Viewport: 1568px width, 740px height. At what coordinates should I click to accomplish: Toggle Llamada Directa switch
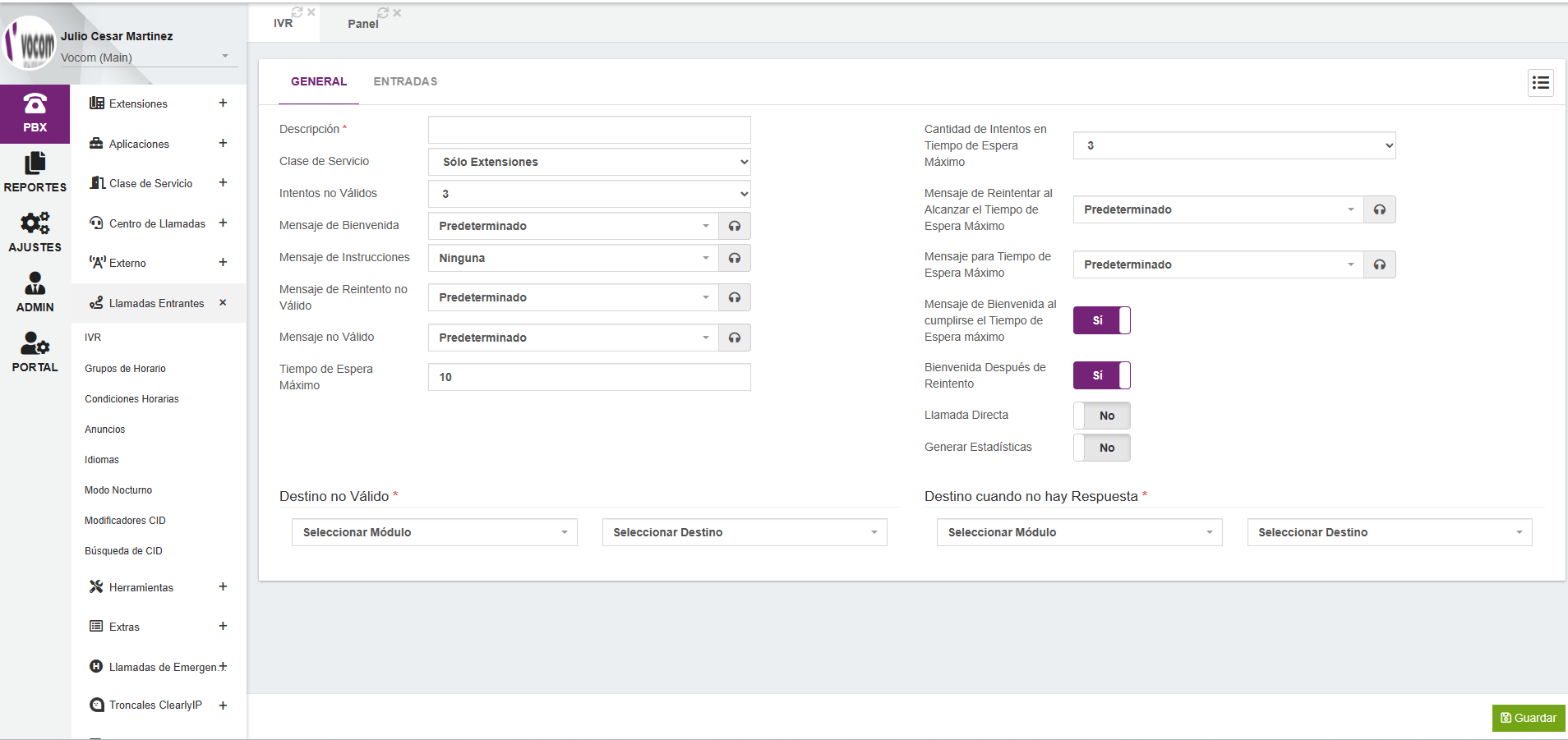(1101, 416)
